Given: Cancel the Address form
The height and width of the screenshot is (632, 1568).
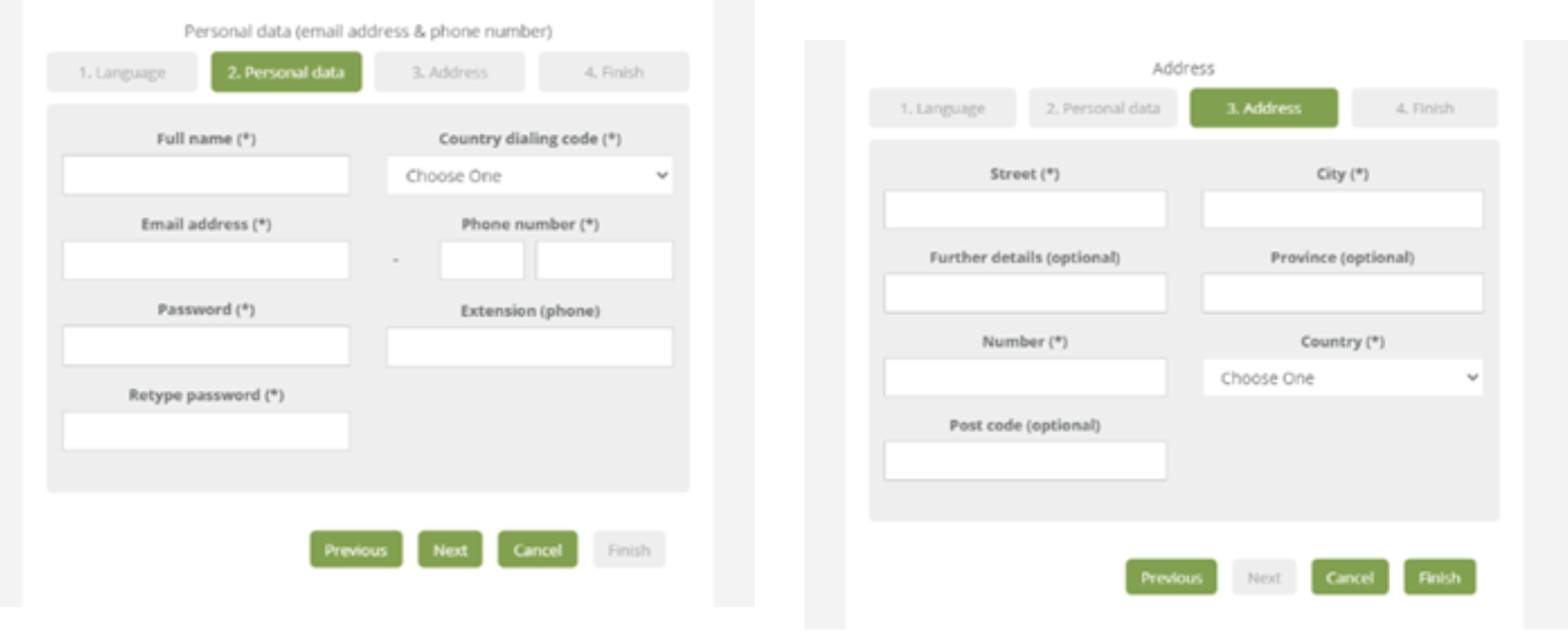Looking at the screenshot, I should click(x=1349, y=577).
